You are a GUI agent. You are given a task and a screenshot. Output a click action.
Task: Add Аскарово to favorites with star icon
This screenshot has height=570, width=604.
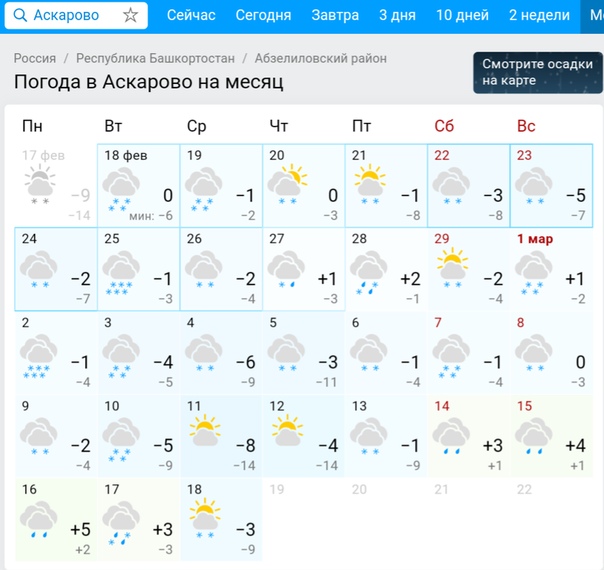click(x=130, y=15)
